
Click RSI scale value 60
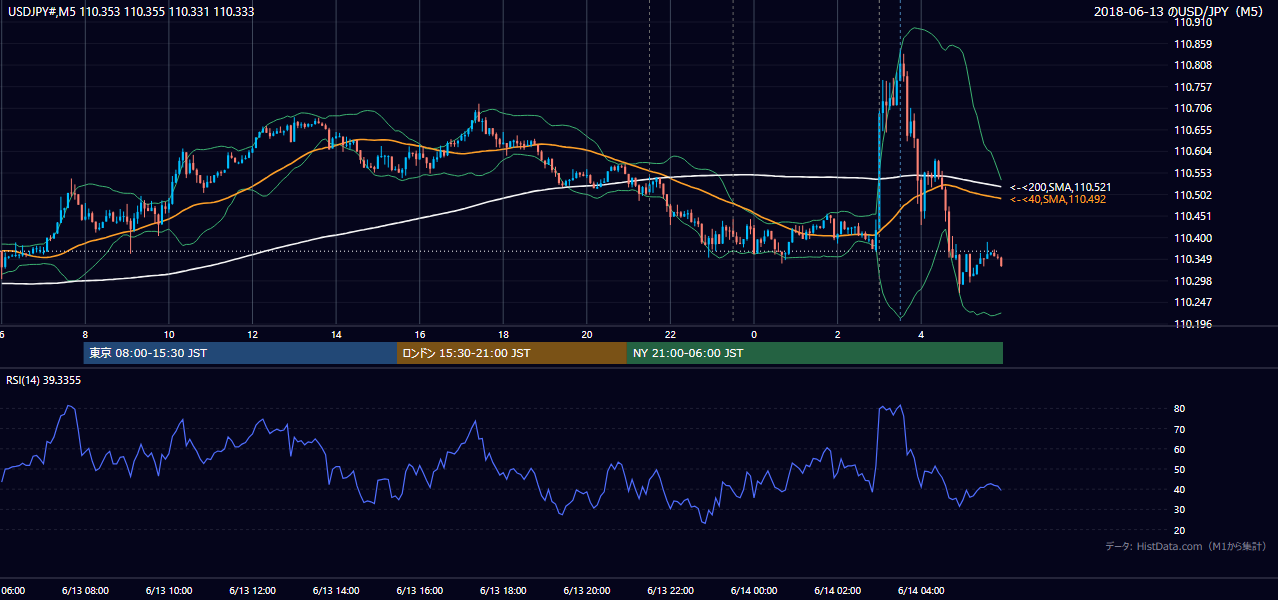click(1180, 449)
